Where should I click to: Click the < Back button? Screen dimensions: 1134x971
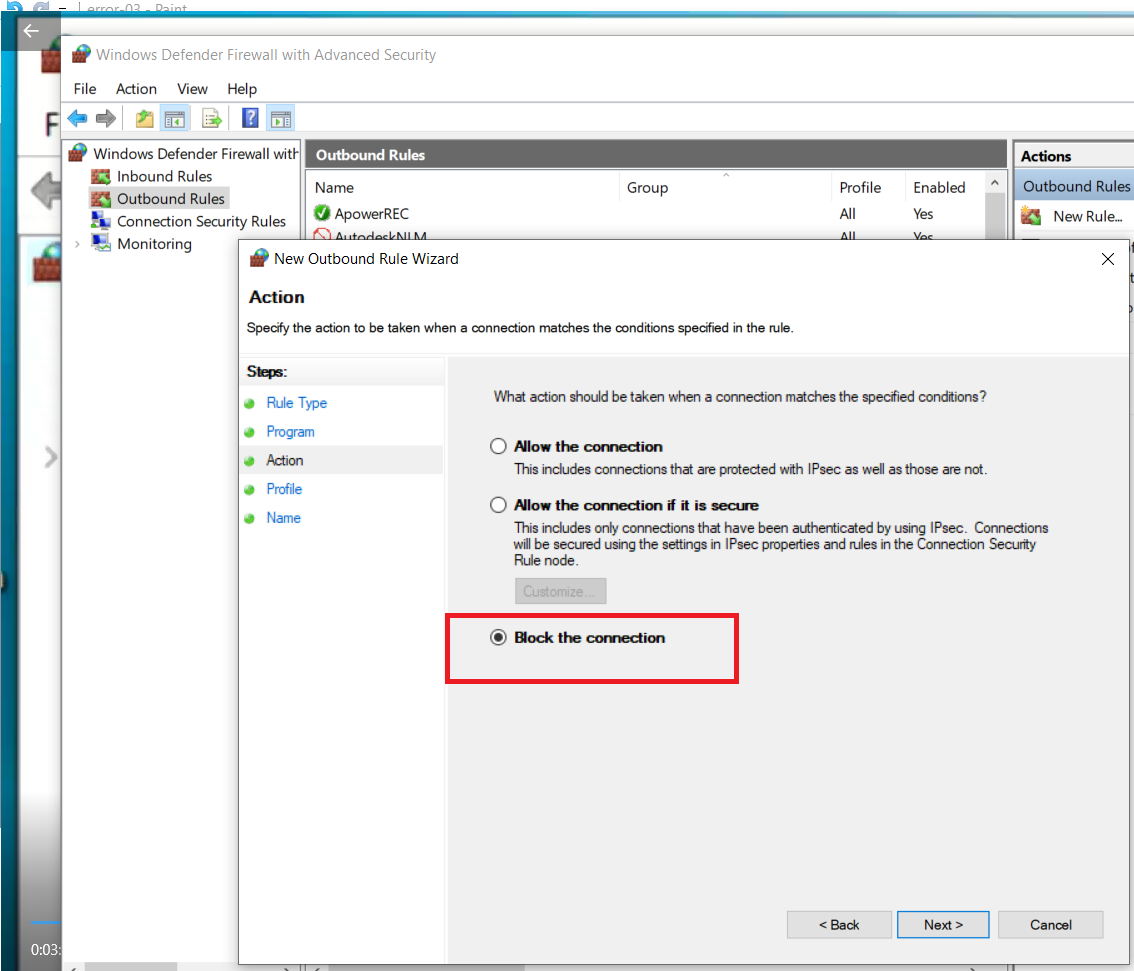(x=839, y=925)
